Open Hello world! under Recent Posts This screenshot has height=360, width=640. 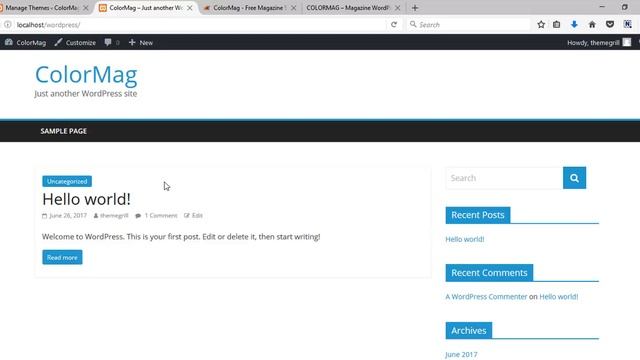465,239
